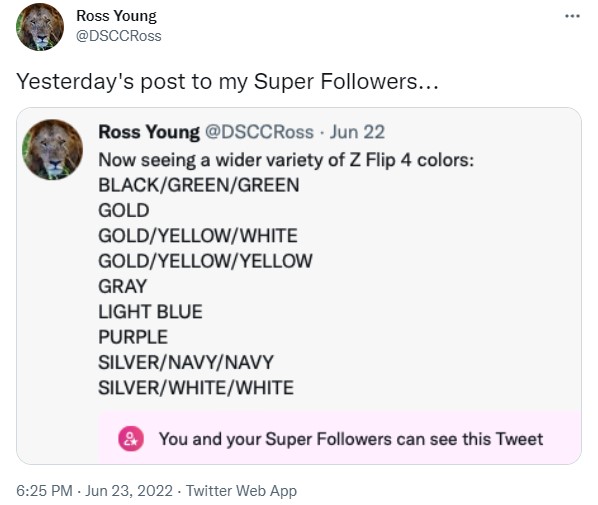Viewport: 598px width, 505px height.
Task: Click the SILVER/NAVY/NAVY line
Action: (x=186, y=362)
